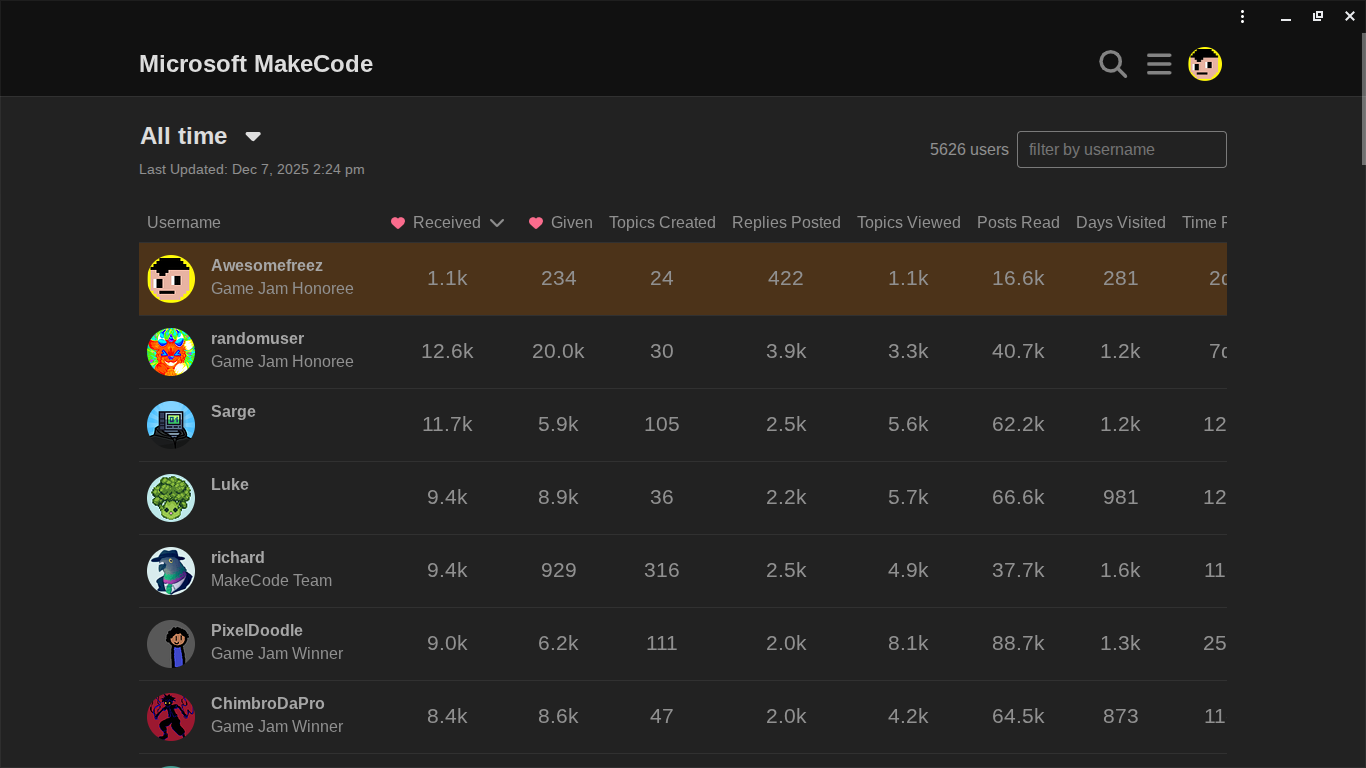Screen dimensions: 1366x768
Task: Click randomuser's 20.0k given value
Action: 558,352
